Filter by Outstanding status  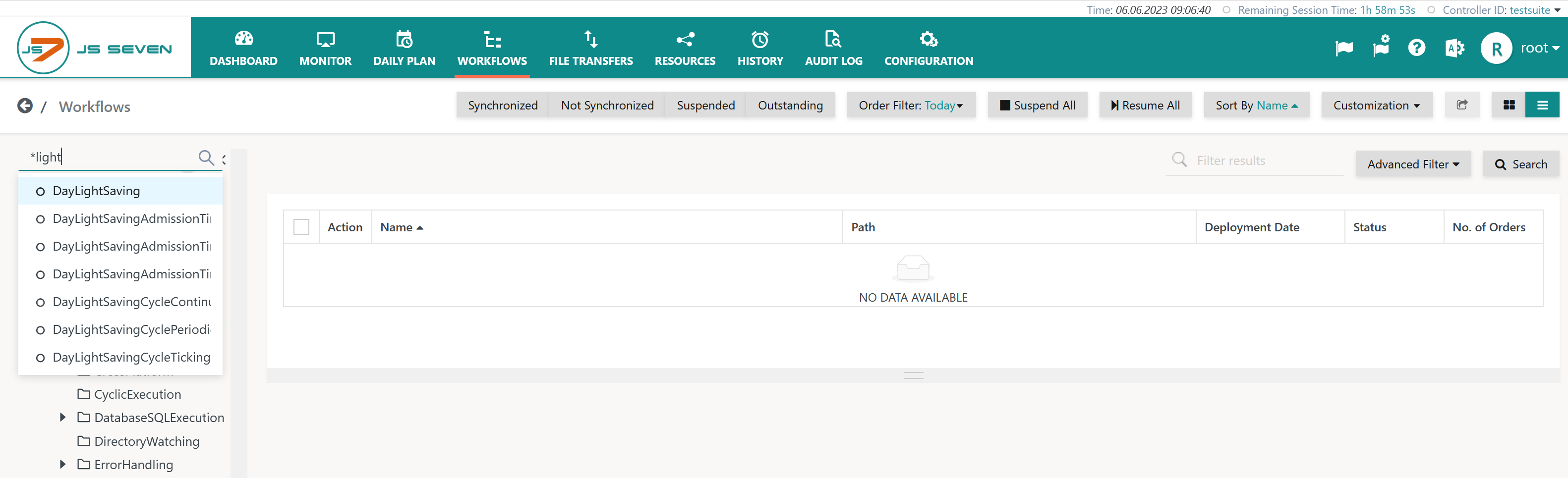(x=790, y=105)
